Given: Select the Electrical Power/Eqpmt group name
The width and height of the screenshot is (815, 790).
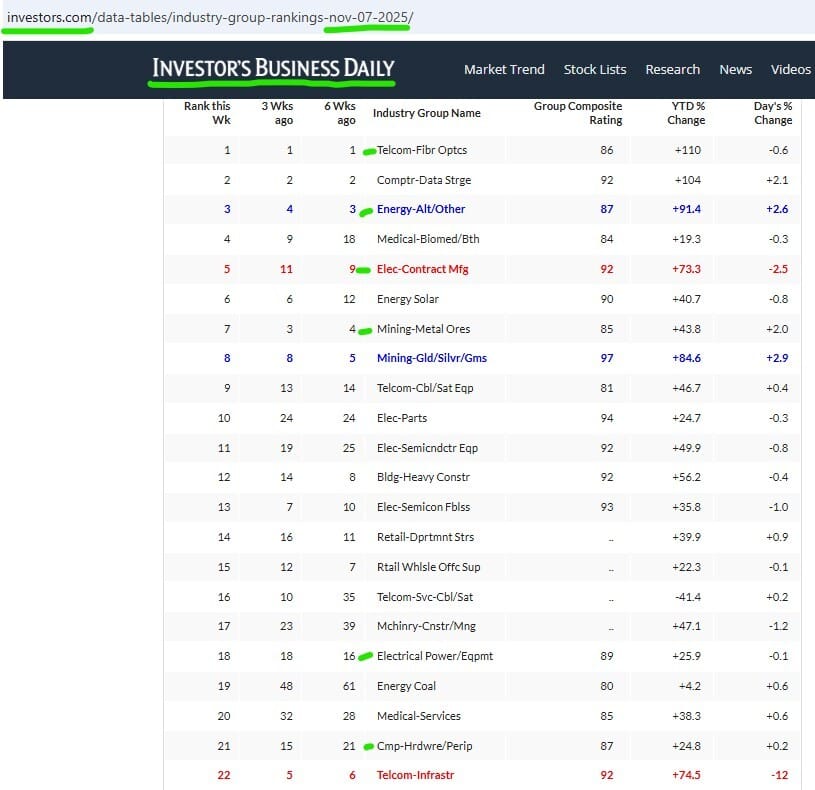Looking at the screenshot, I should 435,656.
